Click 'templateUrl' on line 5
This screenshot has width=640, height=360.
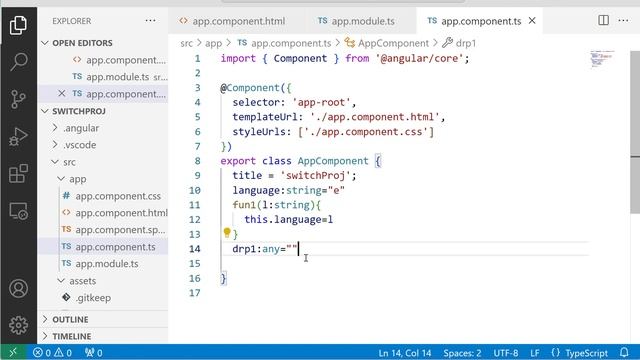point(265,117)
